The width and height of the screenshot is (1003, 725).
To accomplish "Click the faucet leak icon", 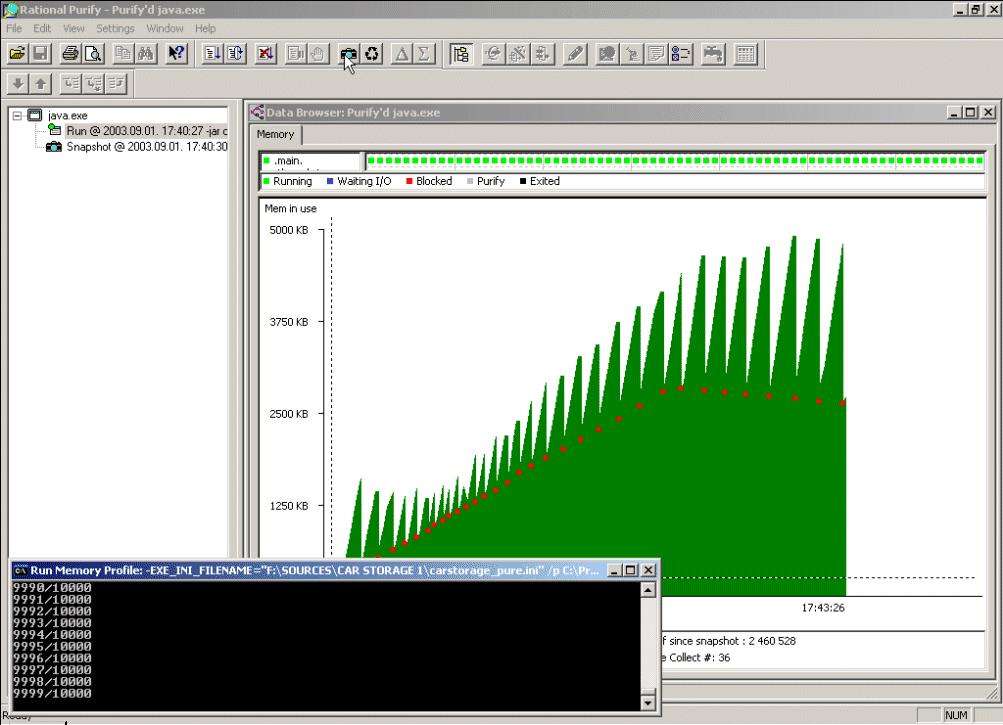I will coord(713,54).
